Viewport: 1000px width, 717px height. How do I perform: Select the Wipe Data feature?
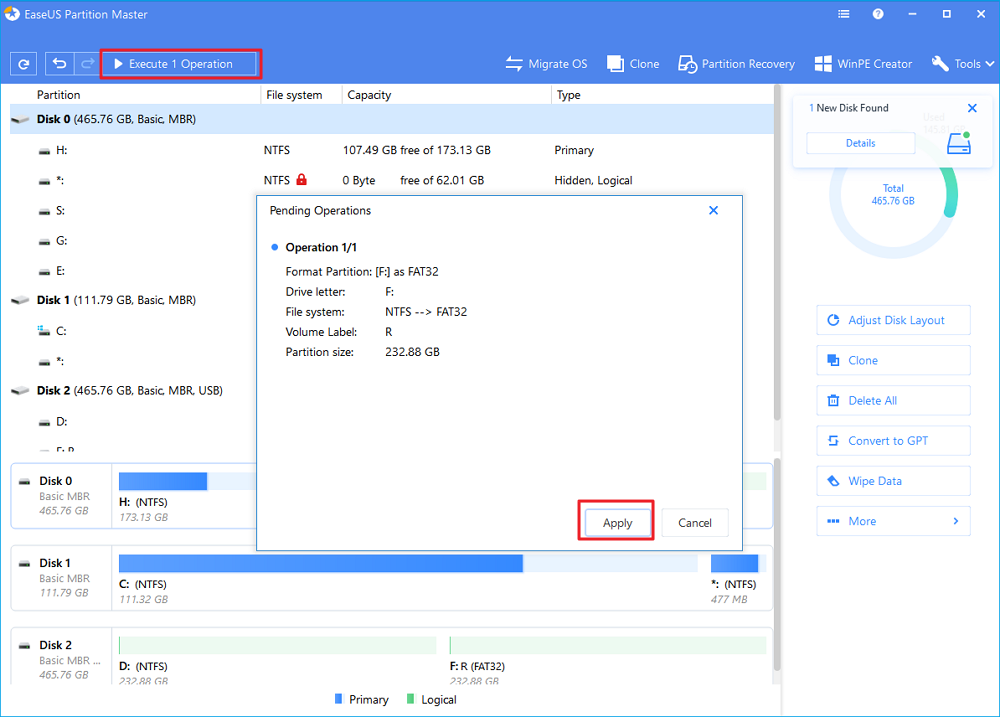click(x=892, y=480)
